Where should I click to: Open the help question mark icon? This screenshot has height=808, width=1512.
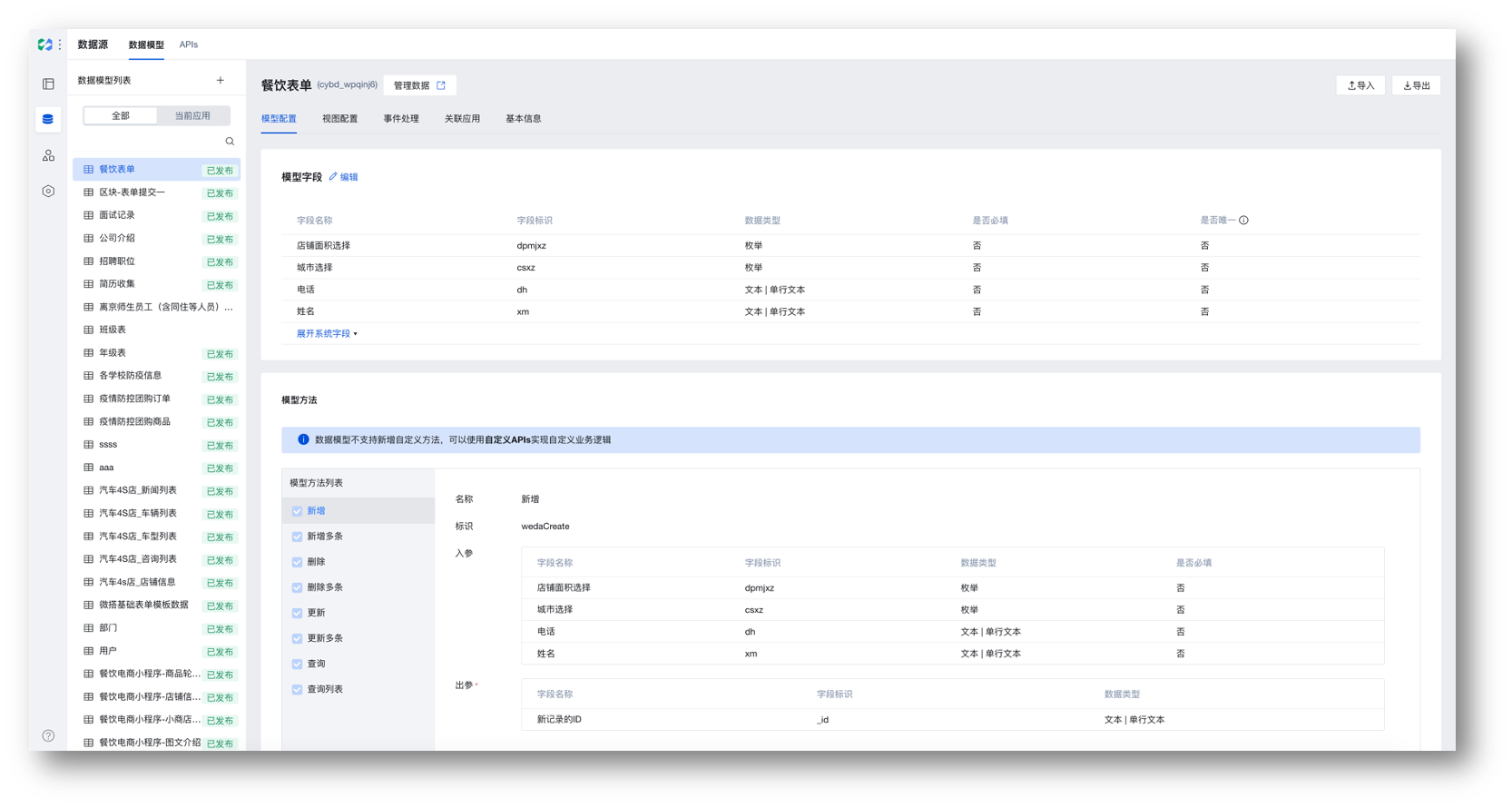48,735
